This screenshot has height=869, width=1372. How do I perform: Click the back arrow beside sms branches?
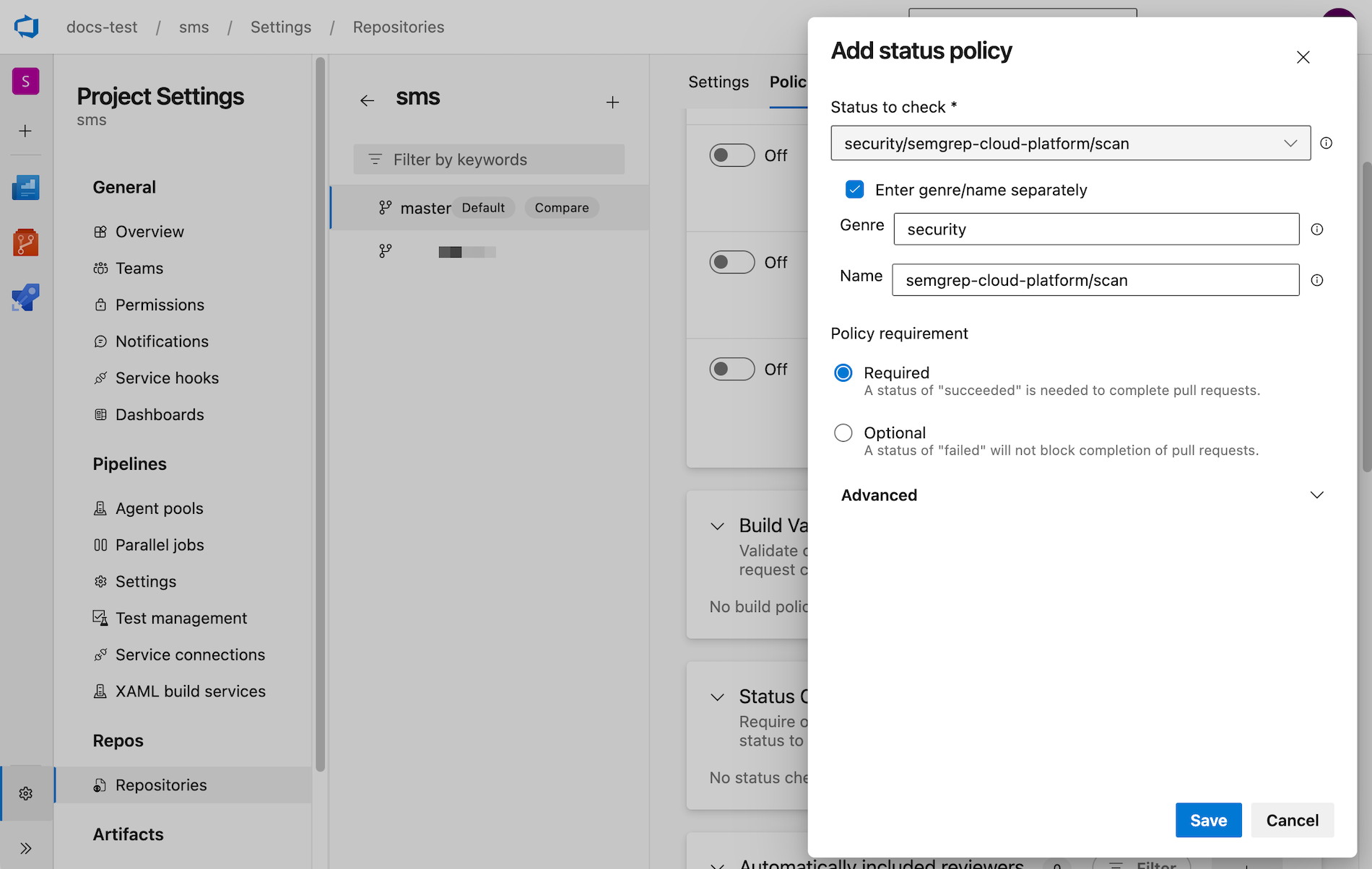(368, 100)
